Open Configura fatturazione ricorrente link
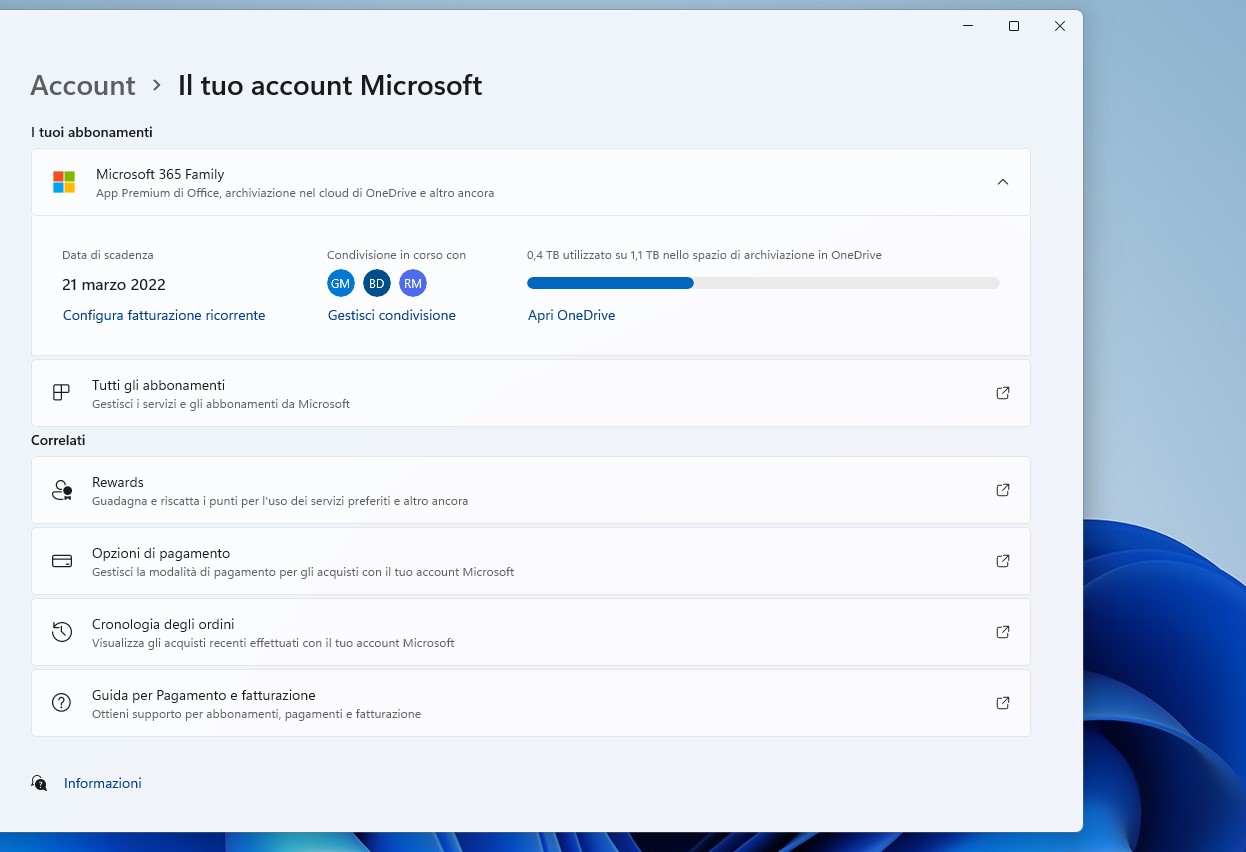 (164, 315)
